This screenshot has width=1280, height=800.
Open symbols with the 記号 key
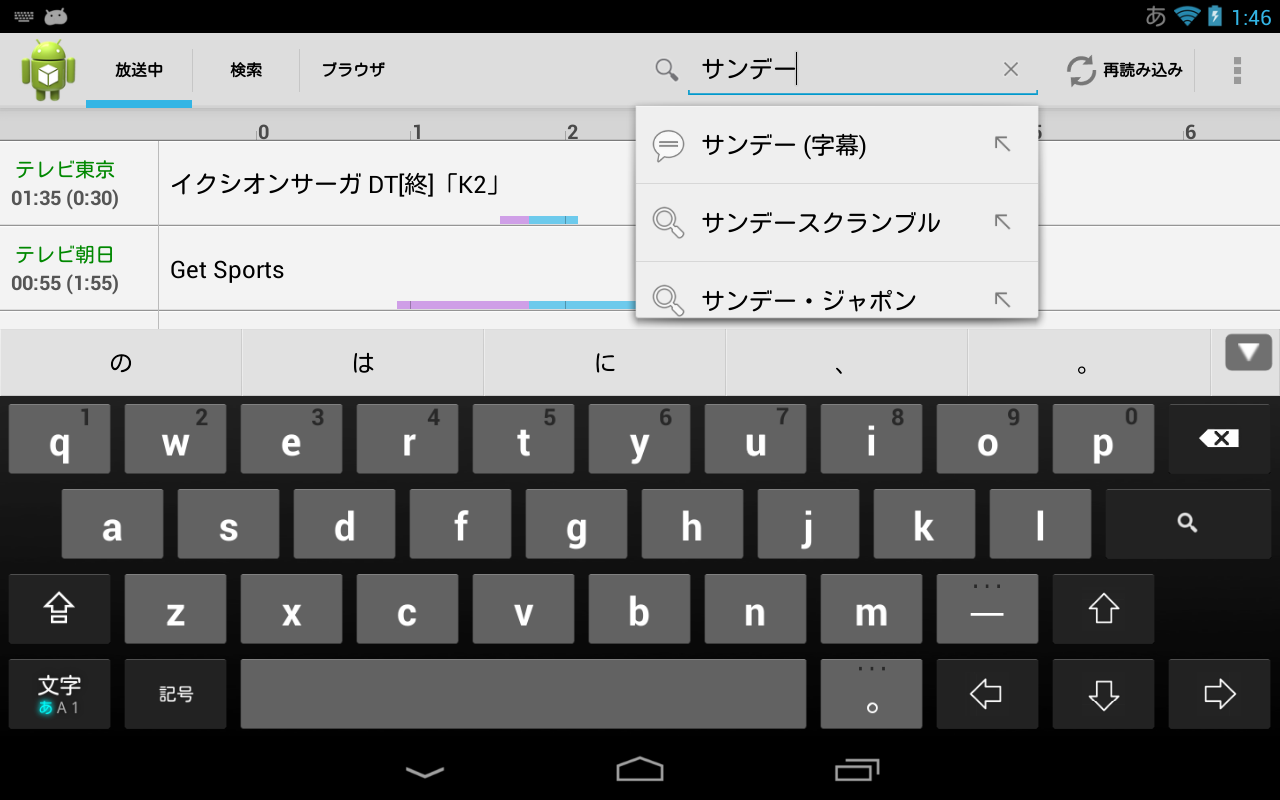(175, 694)
